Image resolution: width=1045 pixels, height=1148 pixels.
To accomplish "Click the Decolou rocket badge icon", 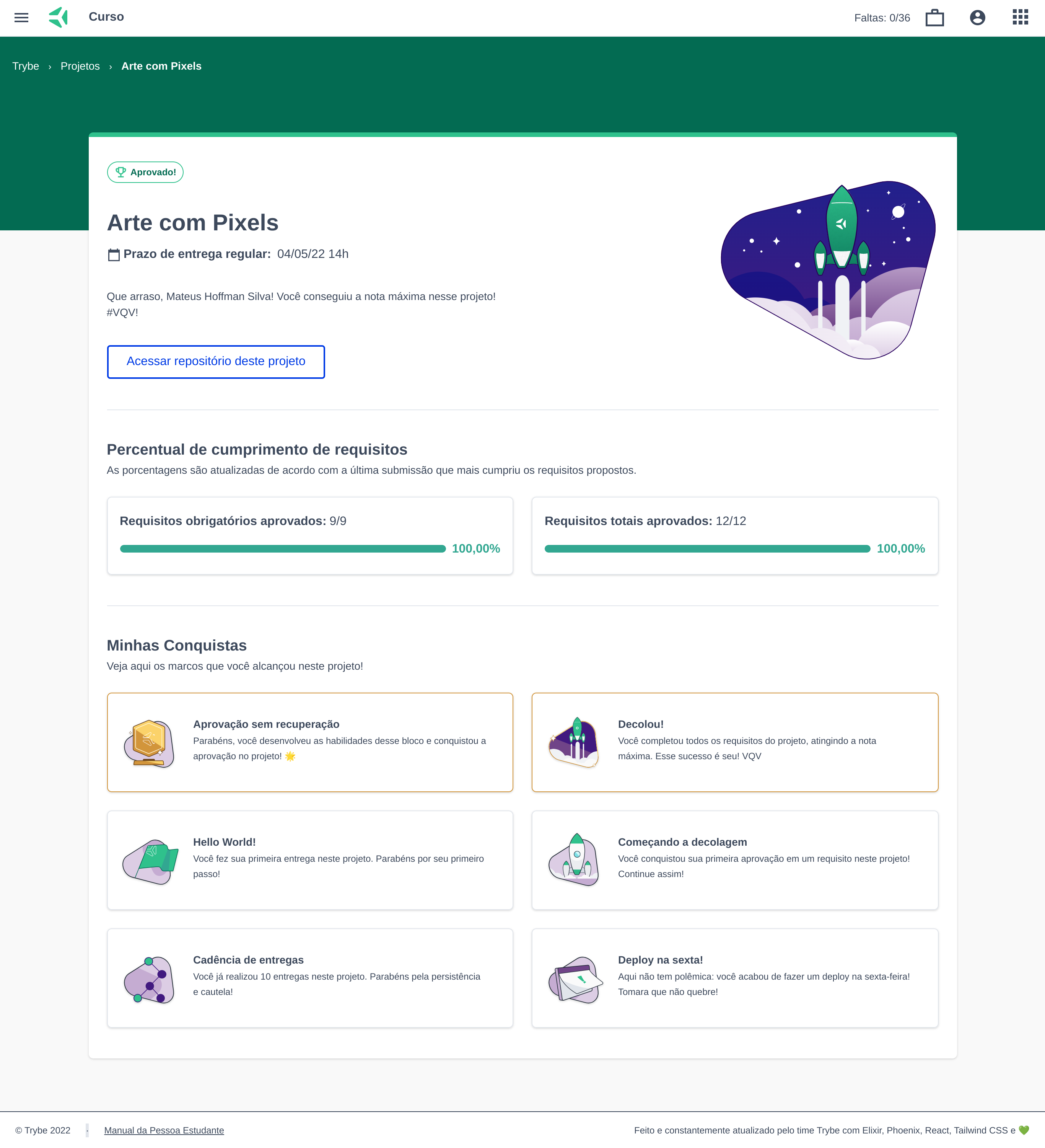I will 574,742.
